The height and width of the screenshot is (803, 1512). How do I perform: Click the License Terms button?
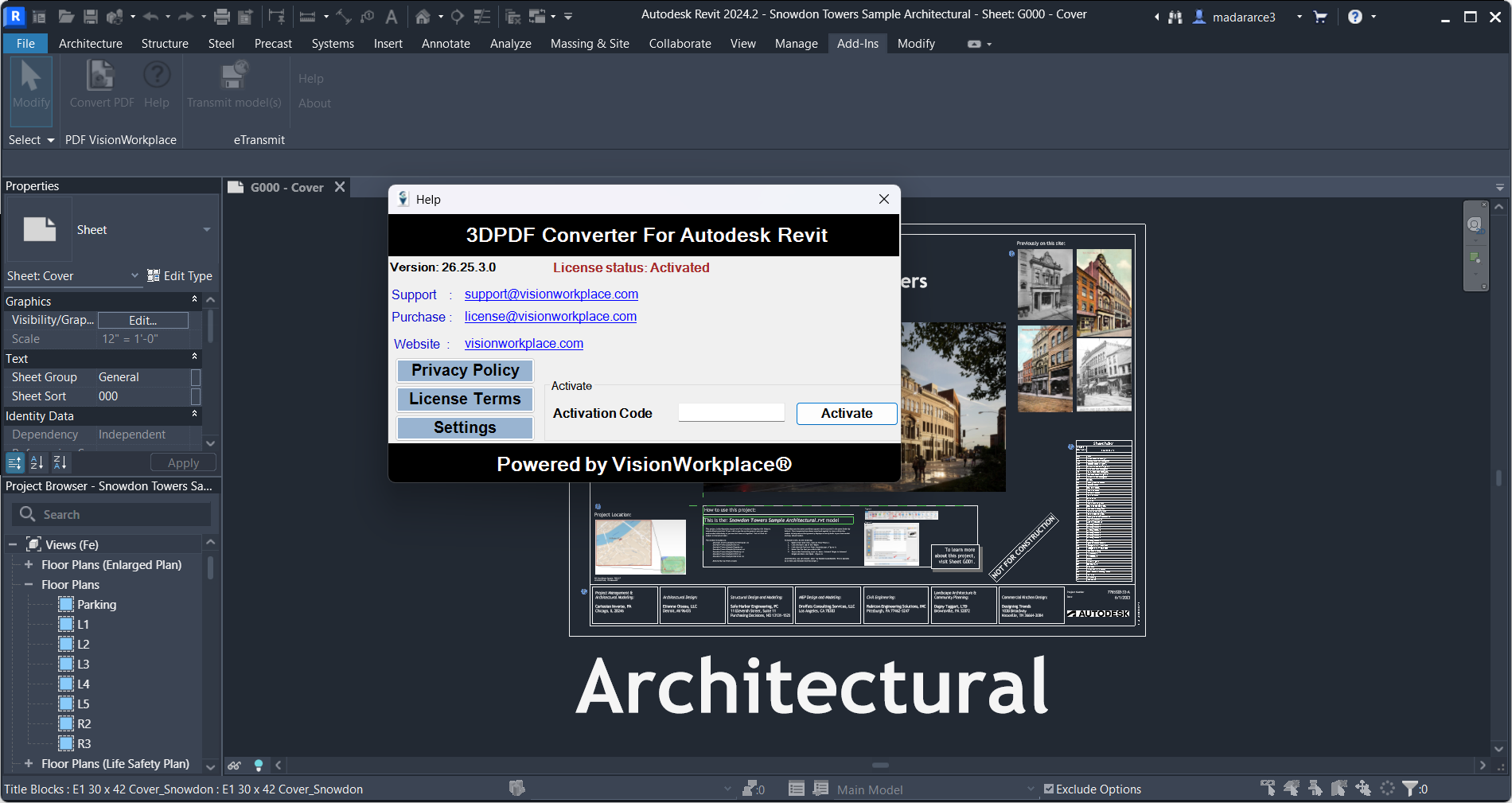pos(465,399)
